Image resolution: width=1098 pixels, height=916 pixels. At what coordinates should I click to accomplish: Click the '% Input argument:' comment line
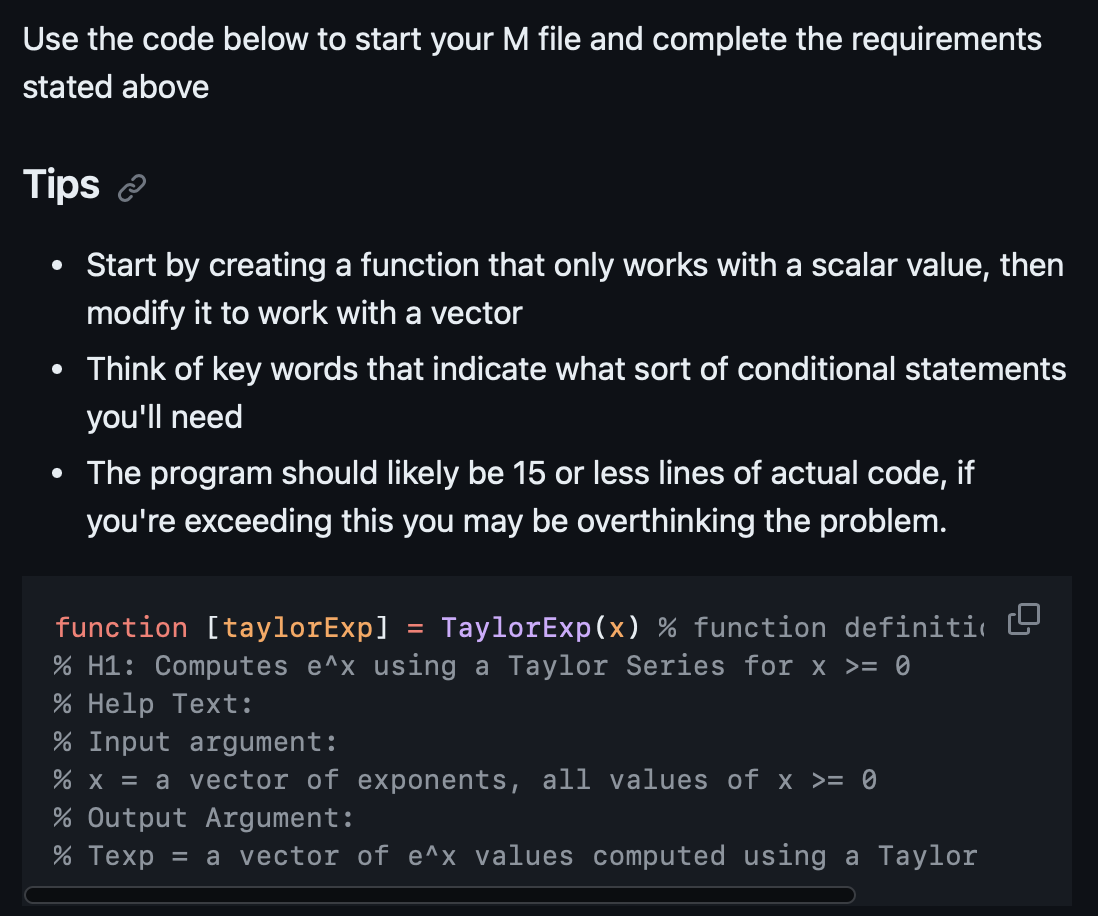[x=195, y=742]
